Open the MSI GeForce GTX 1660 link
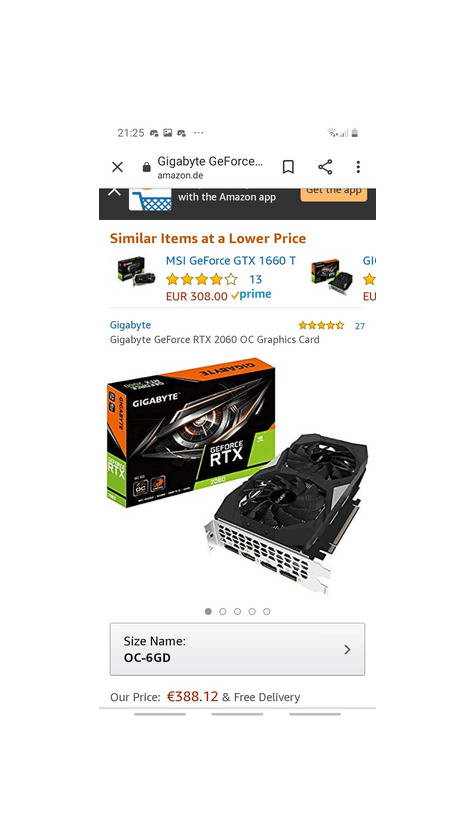 coord(230,261)
